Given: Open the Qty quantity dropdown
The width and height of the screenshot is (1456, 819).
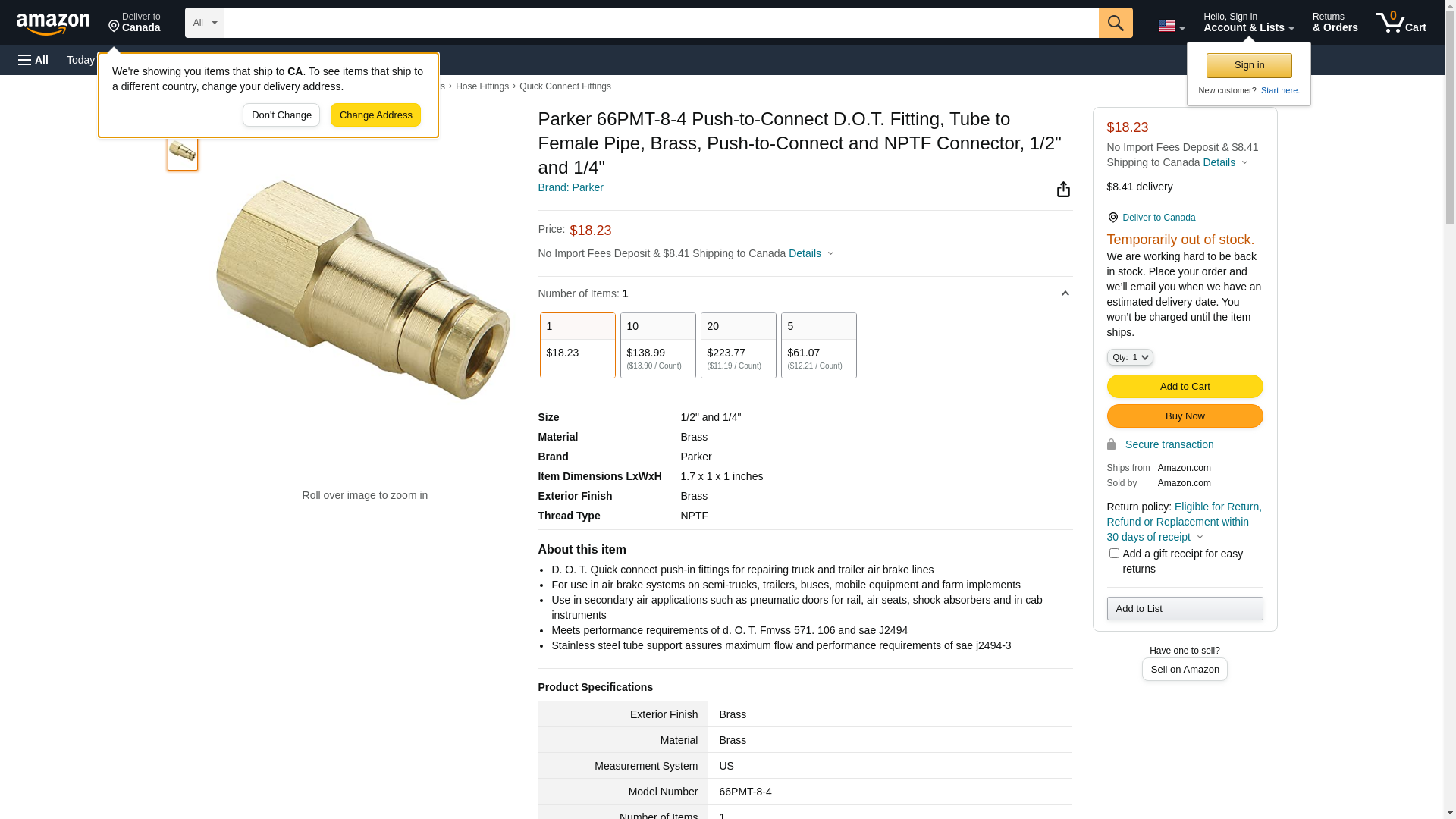Looking at the screenshot, I should (x=1129, y=357).
